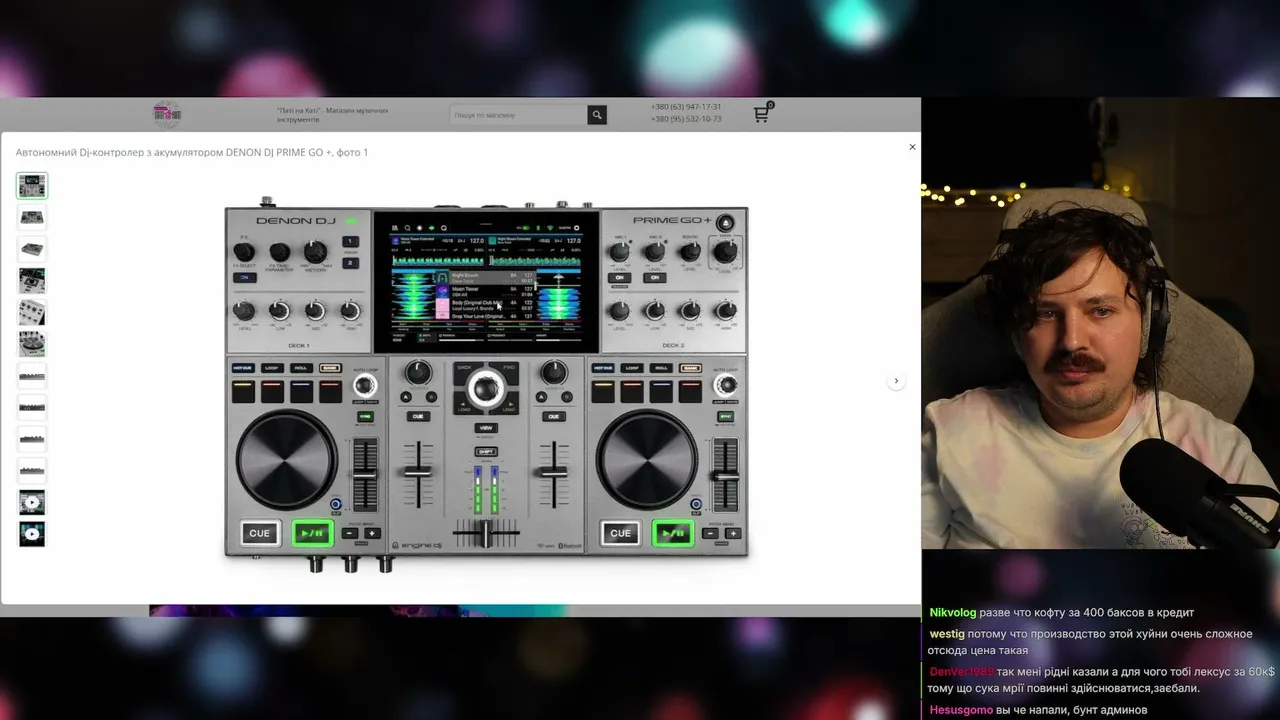
Task: Click the large DENON DJ PRIME GO+ product photo
Action: pos(486,383)
